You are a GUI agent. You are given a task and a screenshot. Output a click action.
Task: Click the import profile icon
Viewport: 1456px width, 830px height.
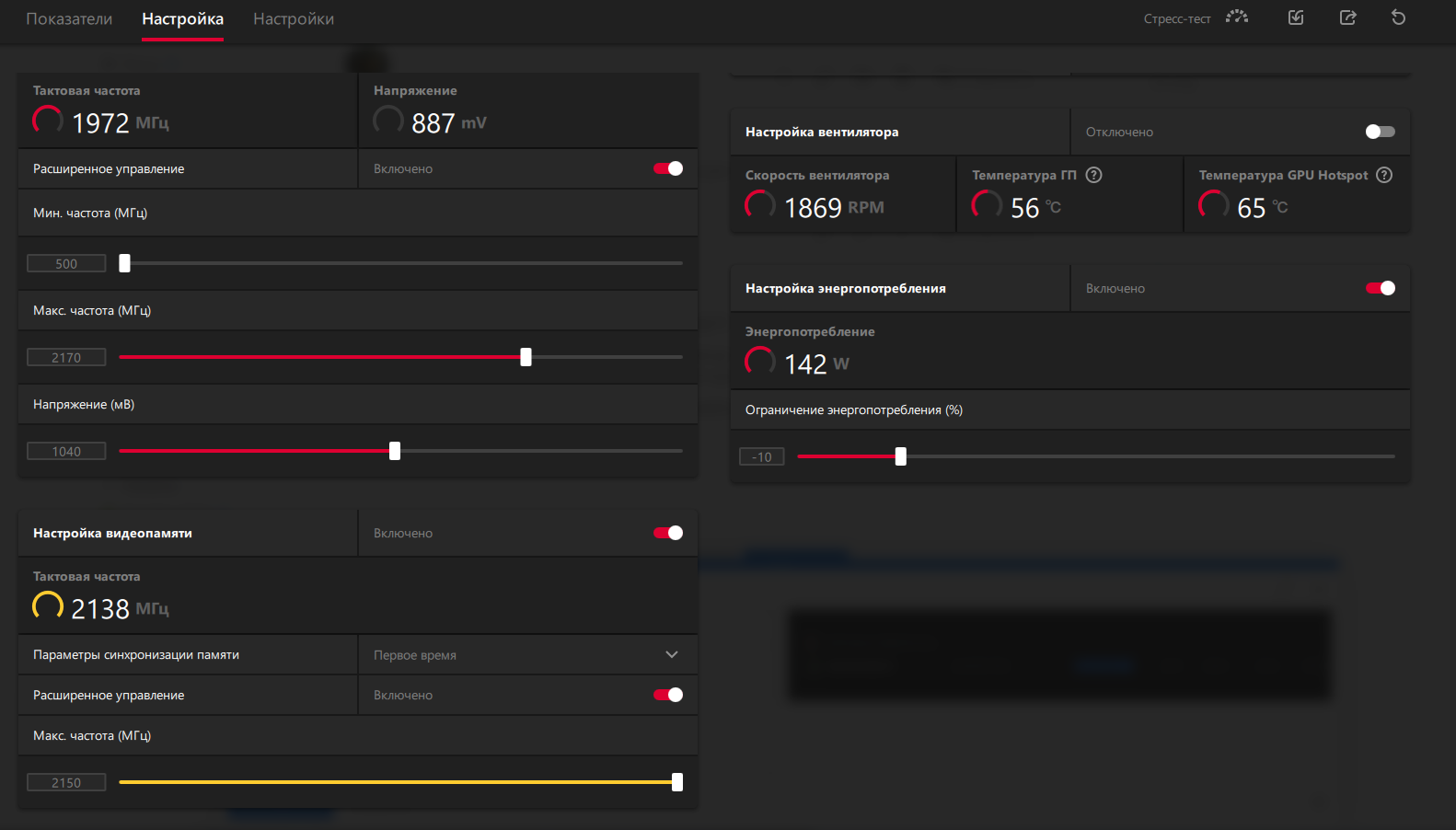coord(1296,17)
